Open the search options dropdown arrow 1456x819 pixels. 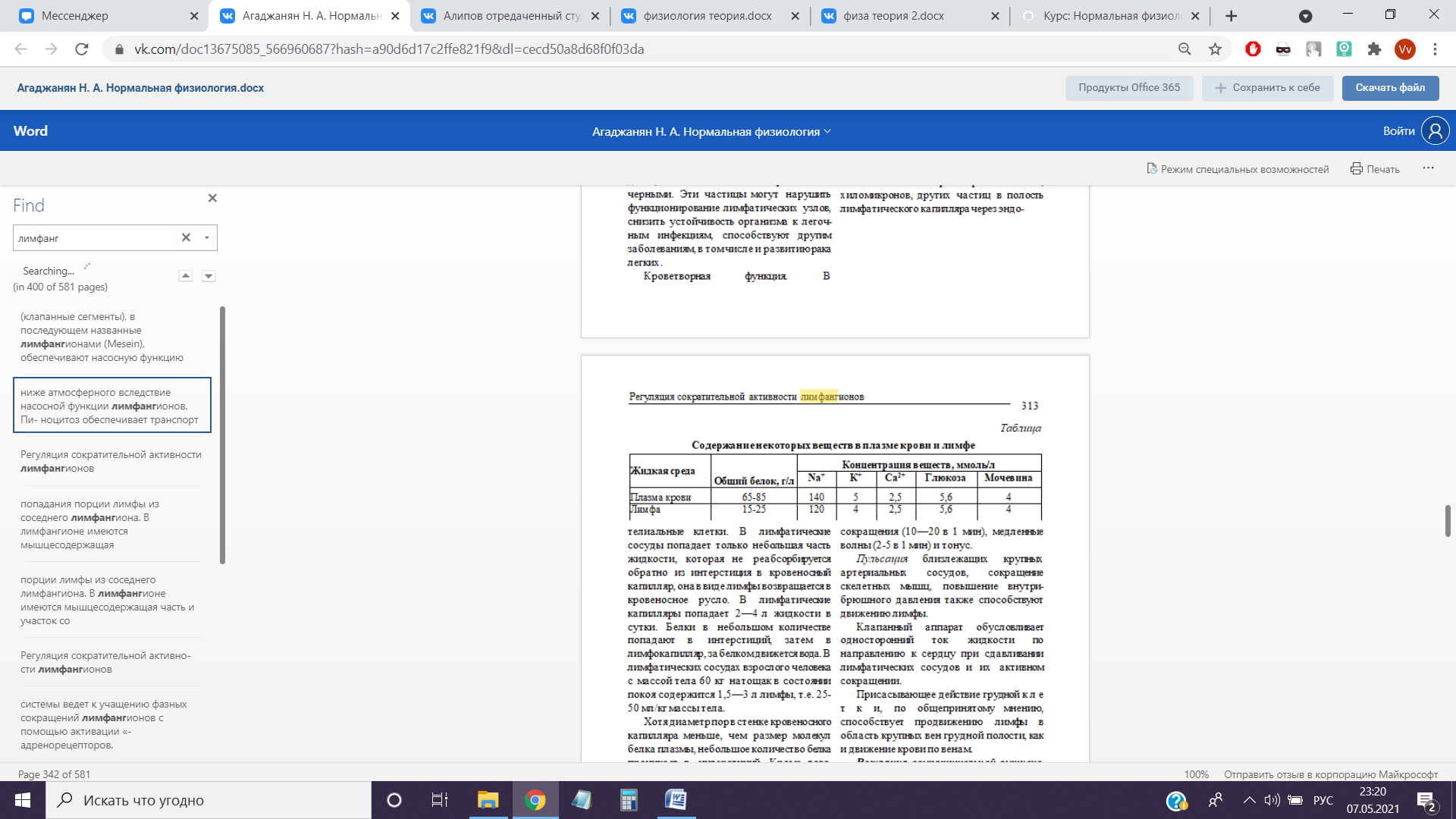pos(207,237)
